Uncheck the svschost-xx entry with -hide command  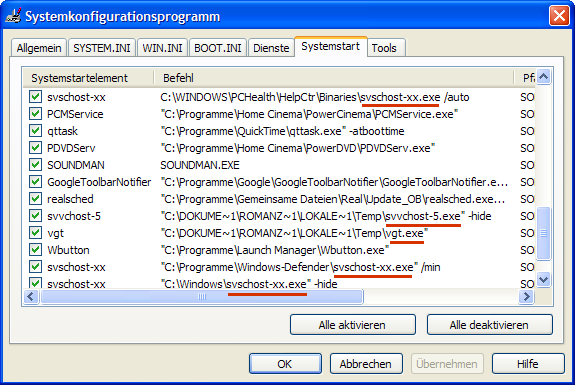(x=36, y=283)
